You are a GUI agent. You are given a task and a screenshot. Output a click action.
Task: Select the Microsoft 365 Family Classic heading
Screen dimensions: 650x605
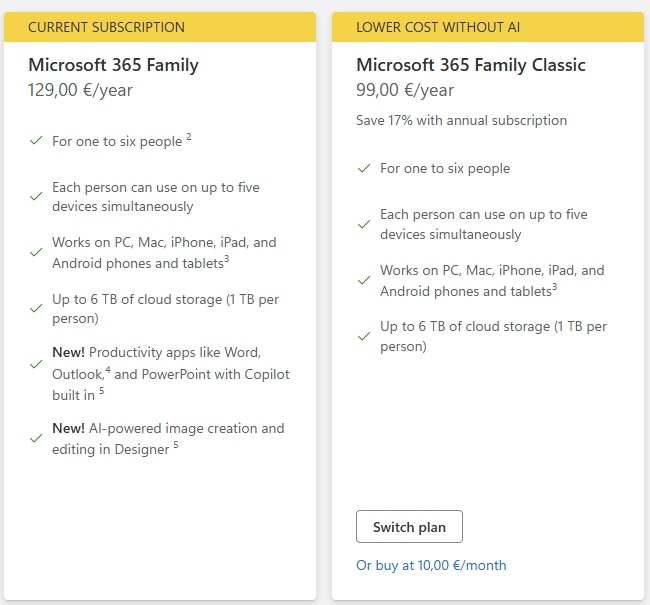click(x=471, y=65)
